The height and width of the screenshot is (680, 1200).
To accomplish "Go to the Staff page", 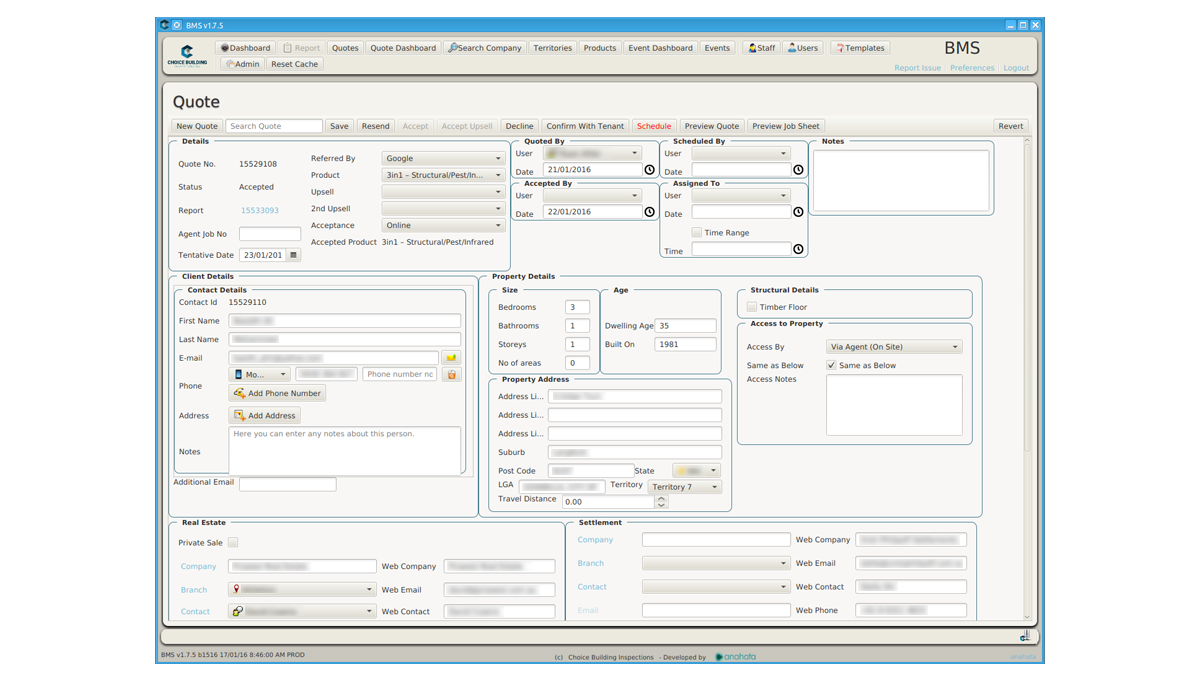I will [x=762, y=48].
